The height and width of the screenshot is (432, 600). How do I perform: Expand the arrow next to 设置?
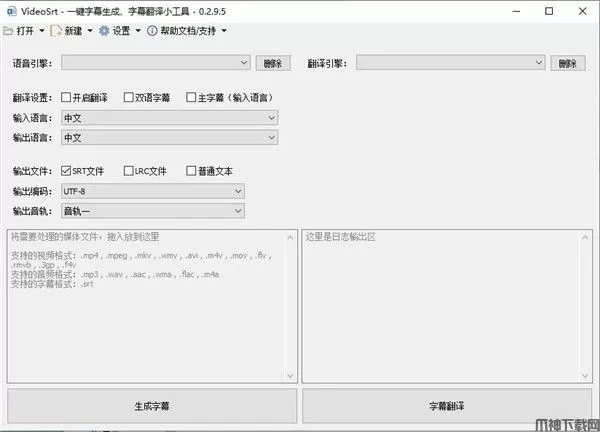tap(138, 31)
